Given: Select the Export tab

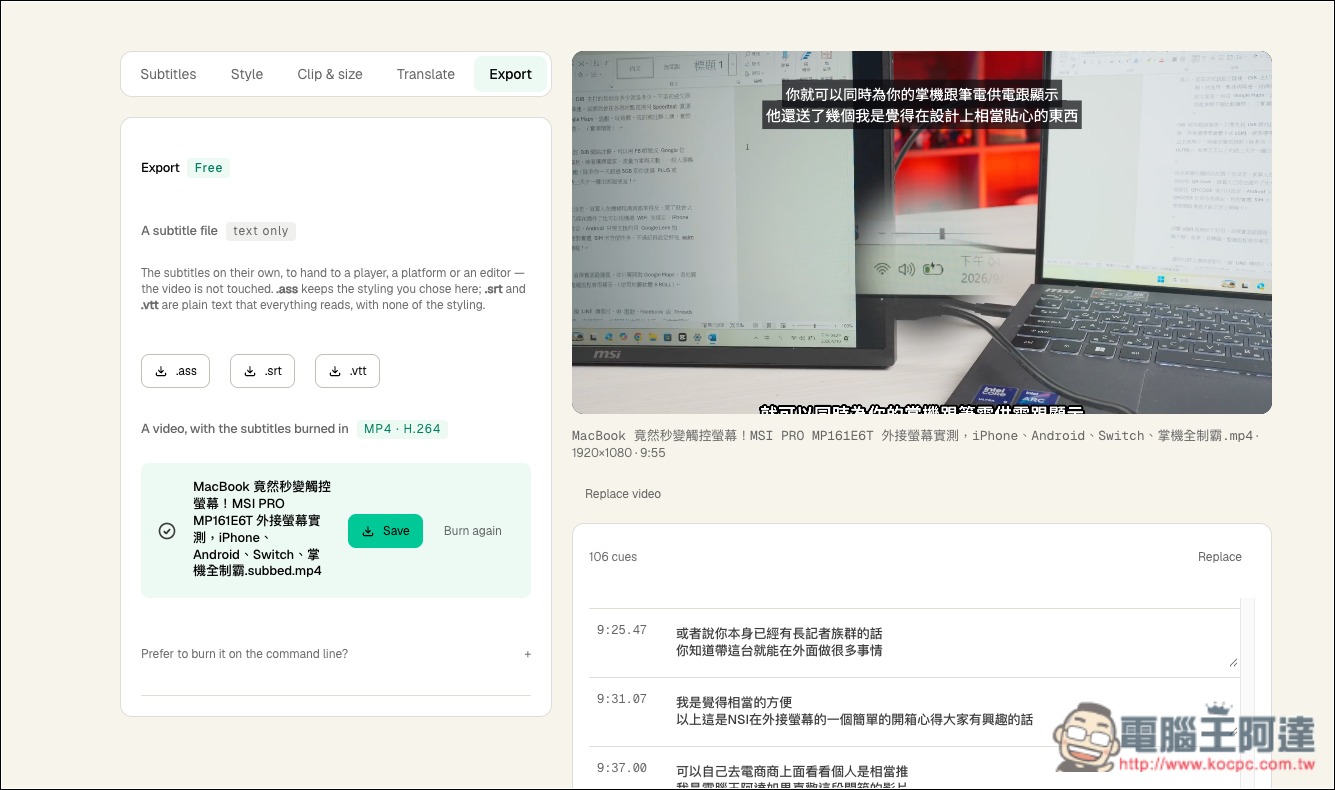Looking at the screenshot, I should tap(510, 74).
